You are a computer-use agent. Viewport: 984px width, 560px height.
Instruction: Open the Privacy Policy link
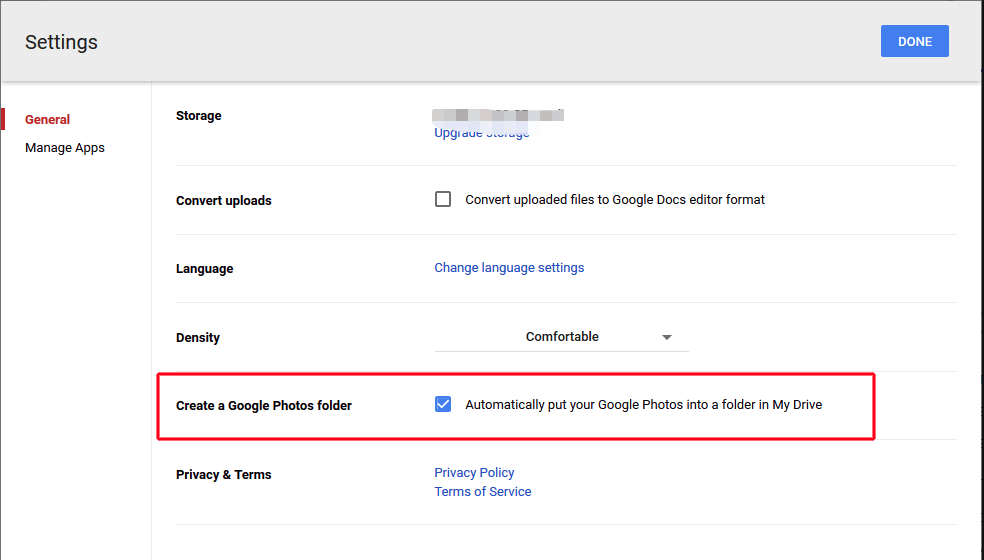(474, 472)
